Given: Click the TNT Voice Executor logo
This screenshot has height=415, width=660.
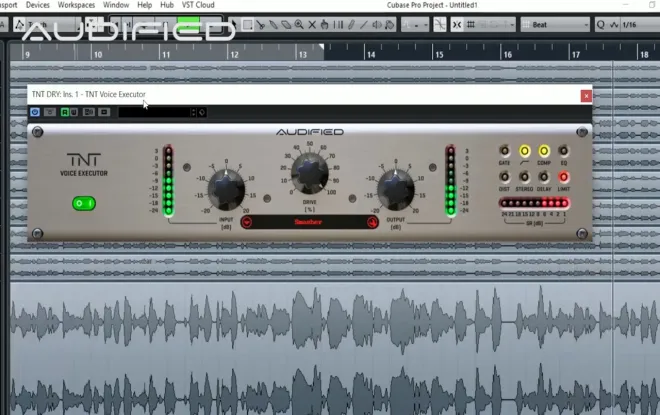Looking at the screenshot, I should point(84,165).
